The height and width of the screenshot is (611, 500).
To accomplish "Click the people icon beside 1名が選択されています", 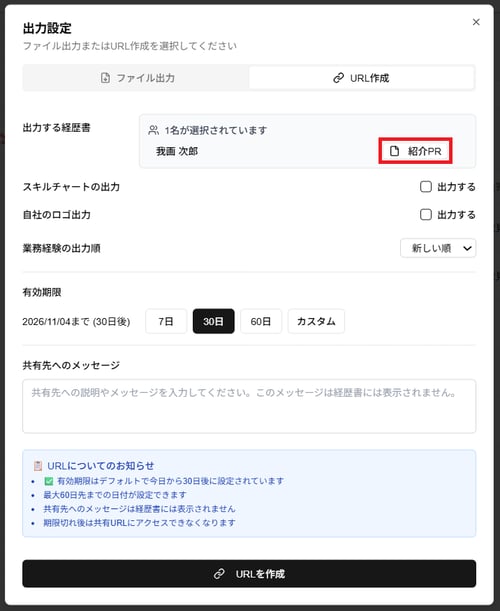I will point(154,130).
